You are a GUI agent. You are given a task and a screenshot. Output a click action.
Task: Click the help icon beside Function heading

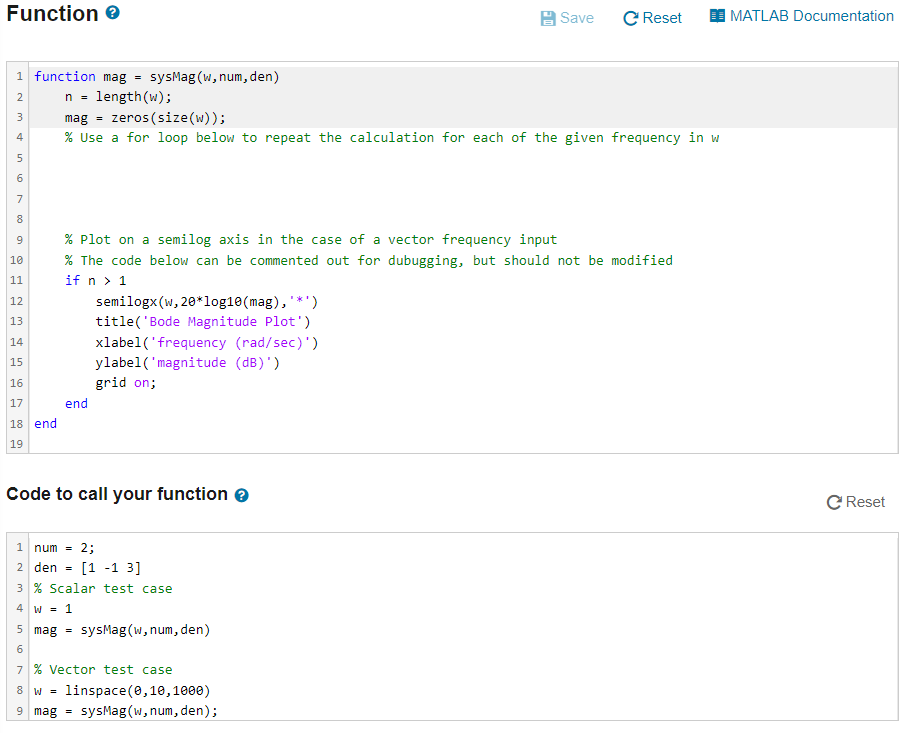(x=113, y=13)
